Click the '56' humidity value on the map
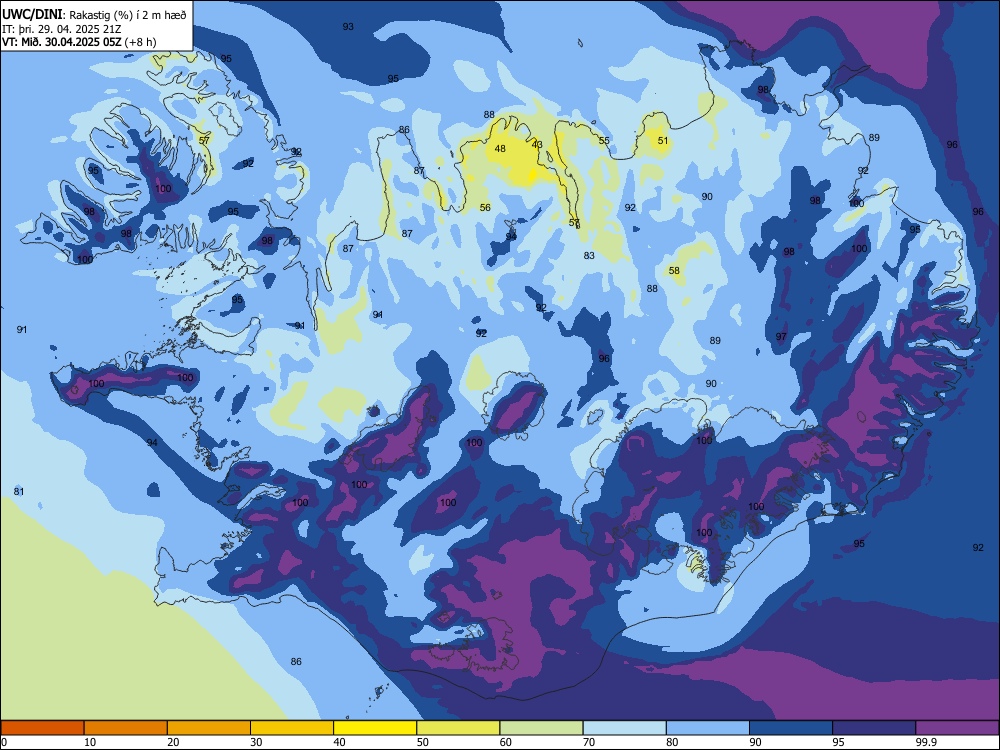 (x=485, y=207)
